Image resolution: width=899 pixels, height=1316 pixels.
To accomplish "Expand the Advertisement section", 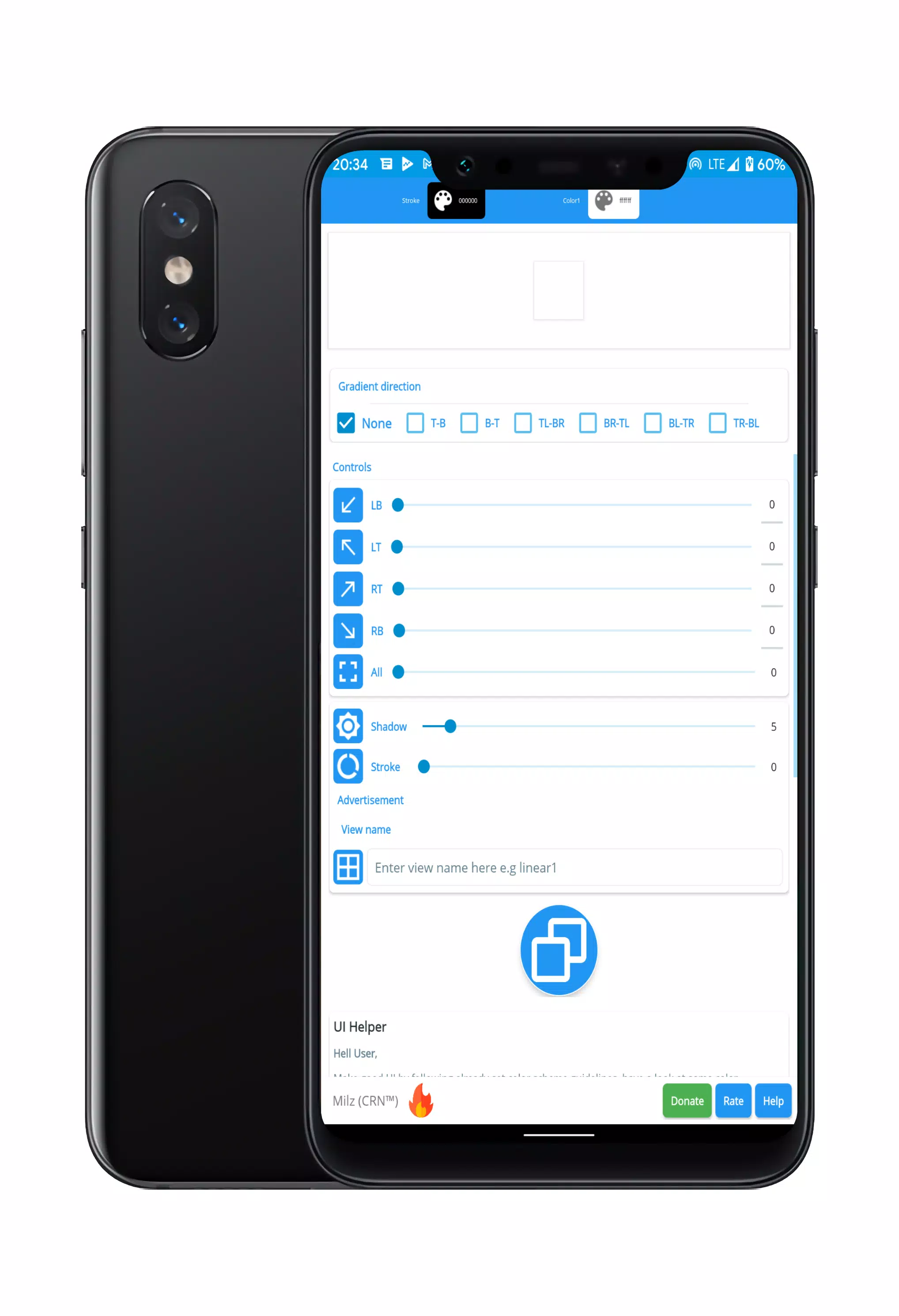I will click(x=370, y=800).
